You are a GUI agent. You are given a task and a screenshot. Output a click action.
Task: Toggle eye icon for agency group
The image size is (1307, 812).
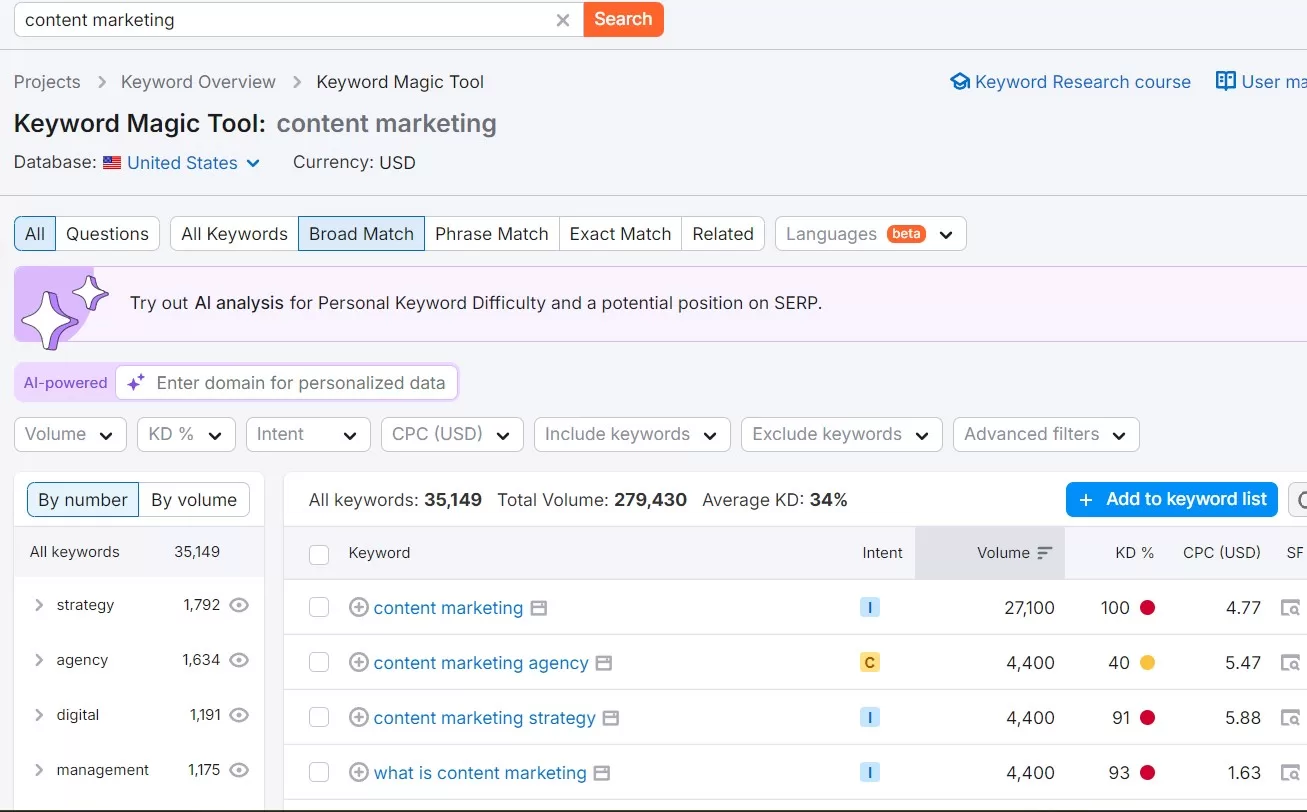pyautogui.click(x=239, y=660)
